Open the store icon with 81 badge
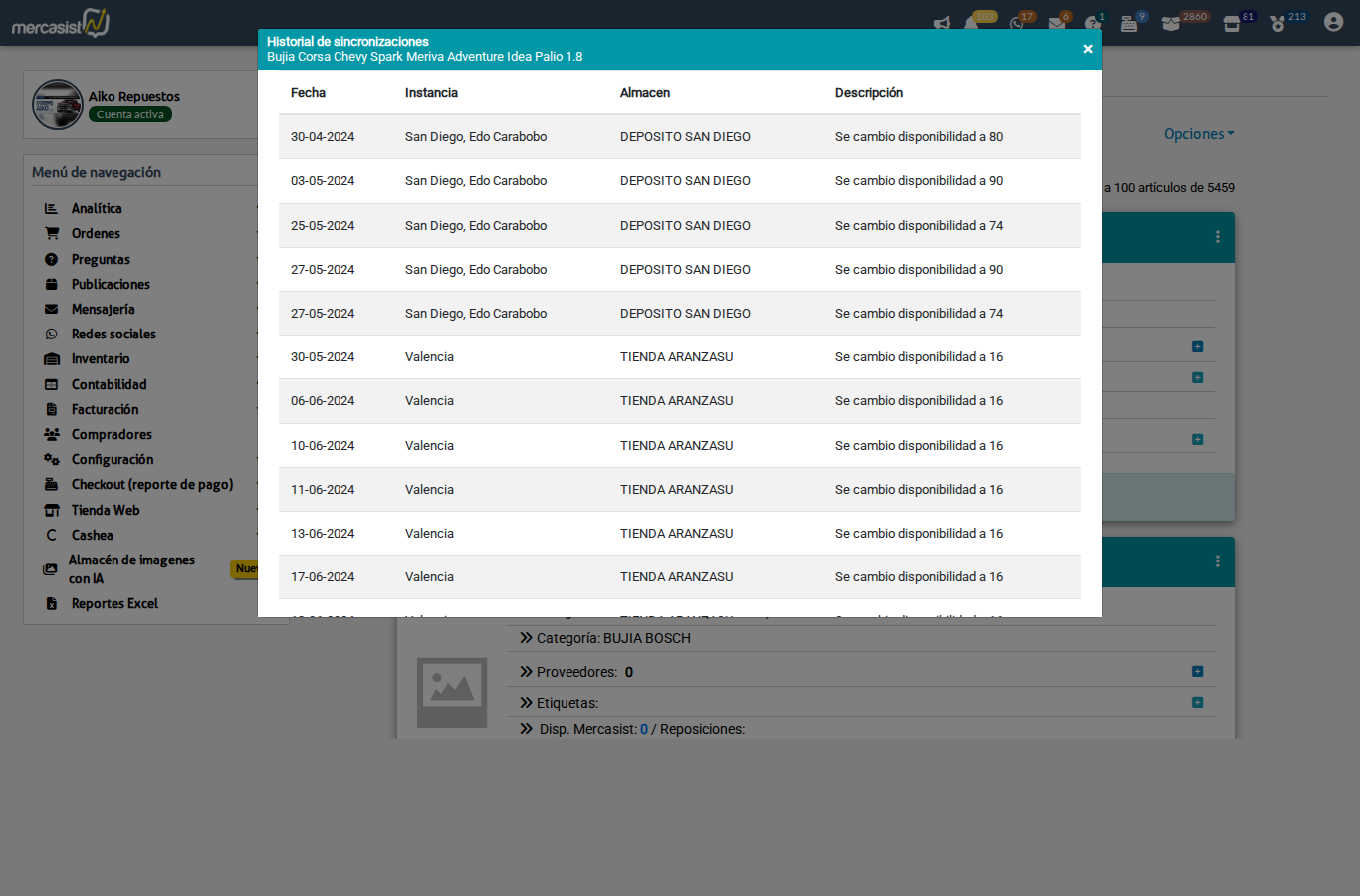 point(1232,24)
